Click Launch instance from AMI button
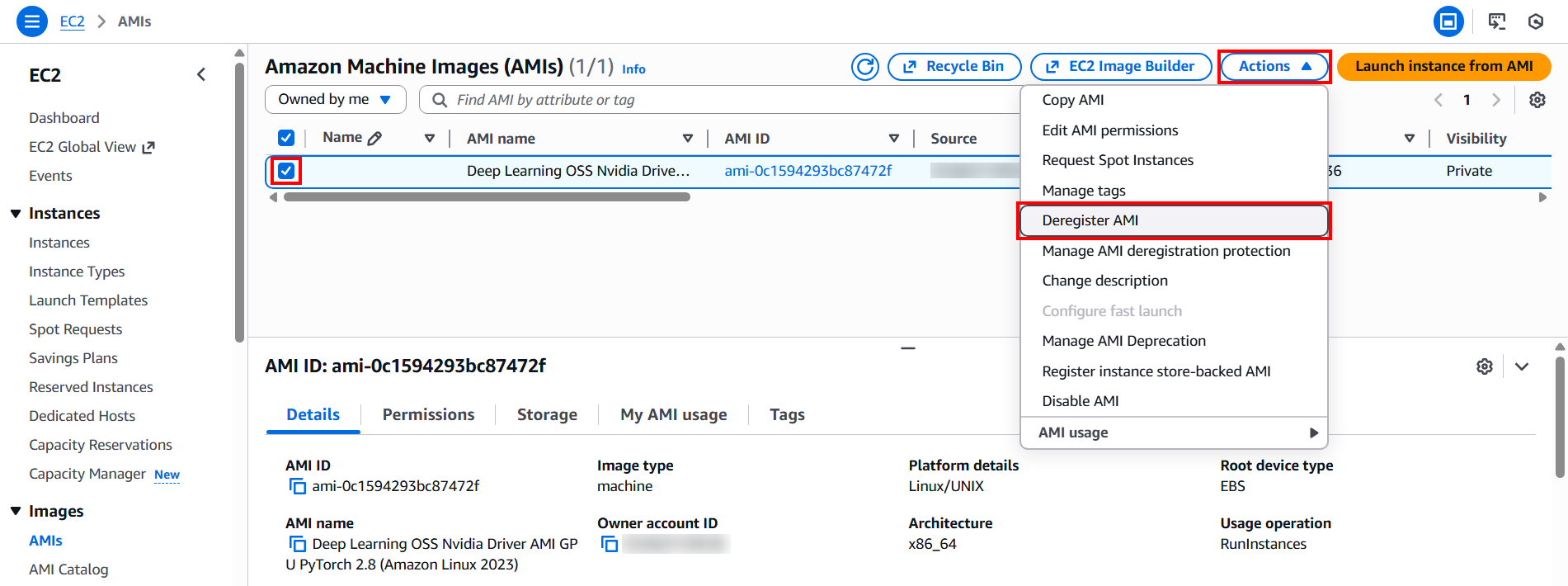Viewport: 1568px width, 586px height. [x=1443, y=66]
